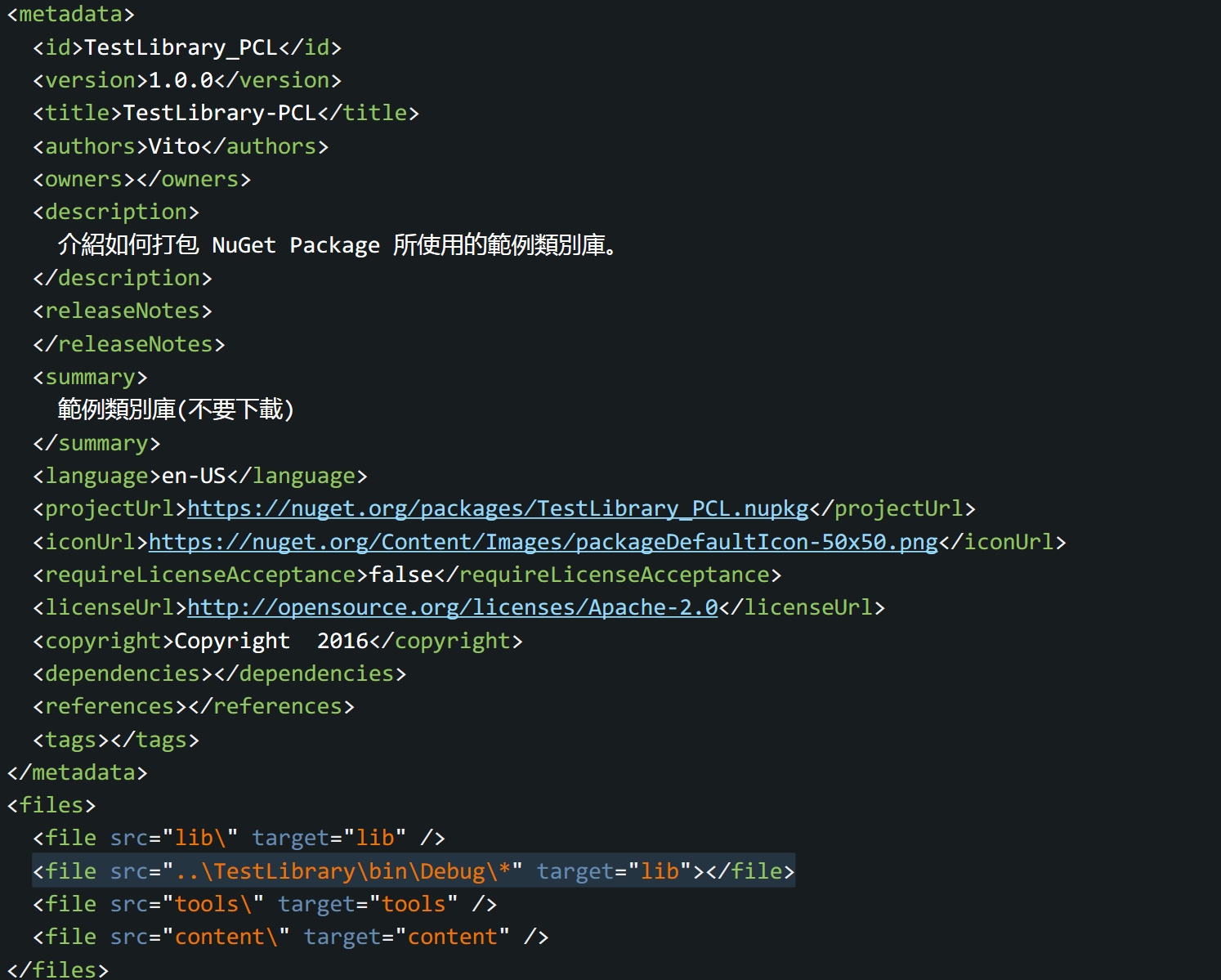1221x980 pixels.
Task: Place cursor inside empty owners tag
Action: [136, 179]
